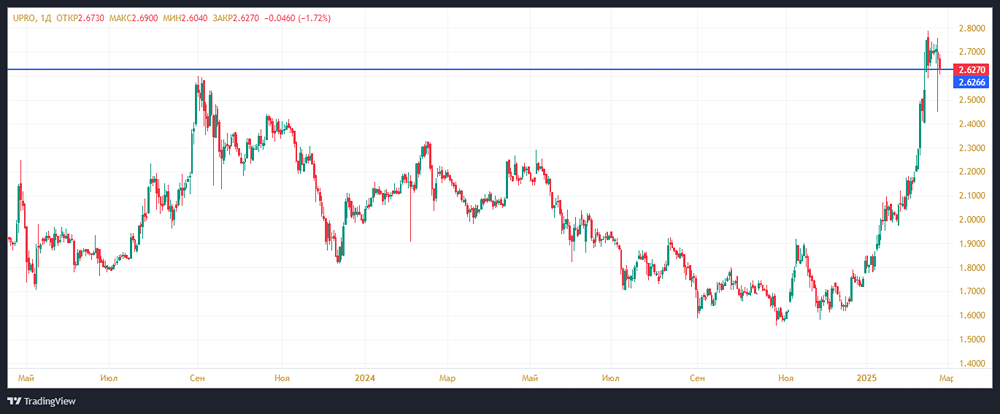
Task: Click the 2025 year label on time axis
Action: click(867, 378)
